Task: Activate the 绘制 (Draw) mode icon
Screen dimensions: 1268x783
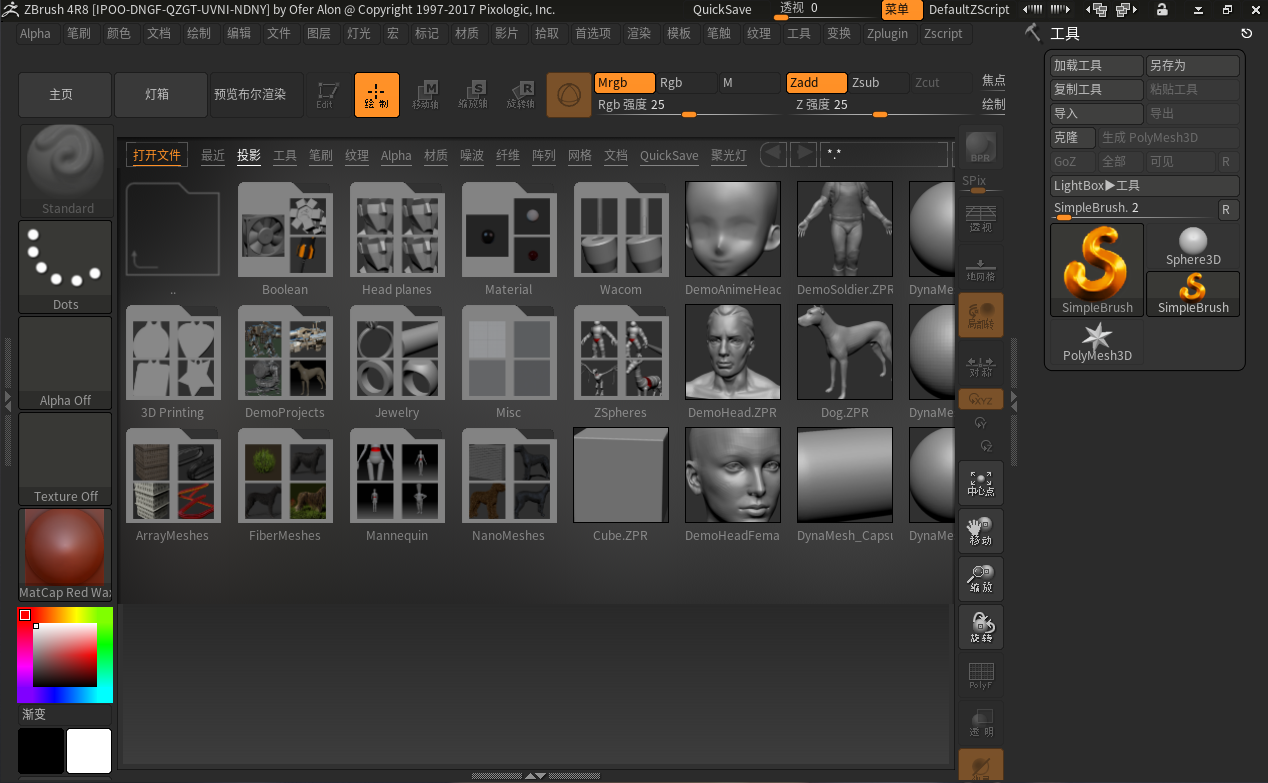Action: [376, 95]
